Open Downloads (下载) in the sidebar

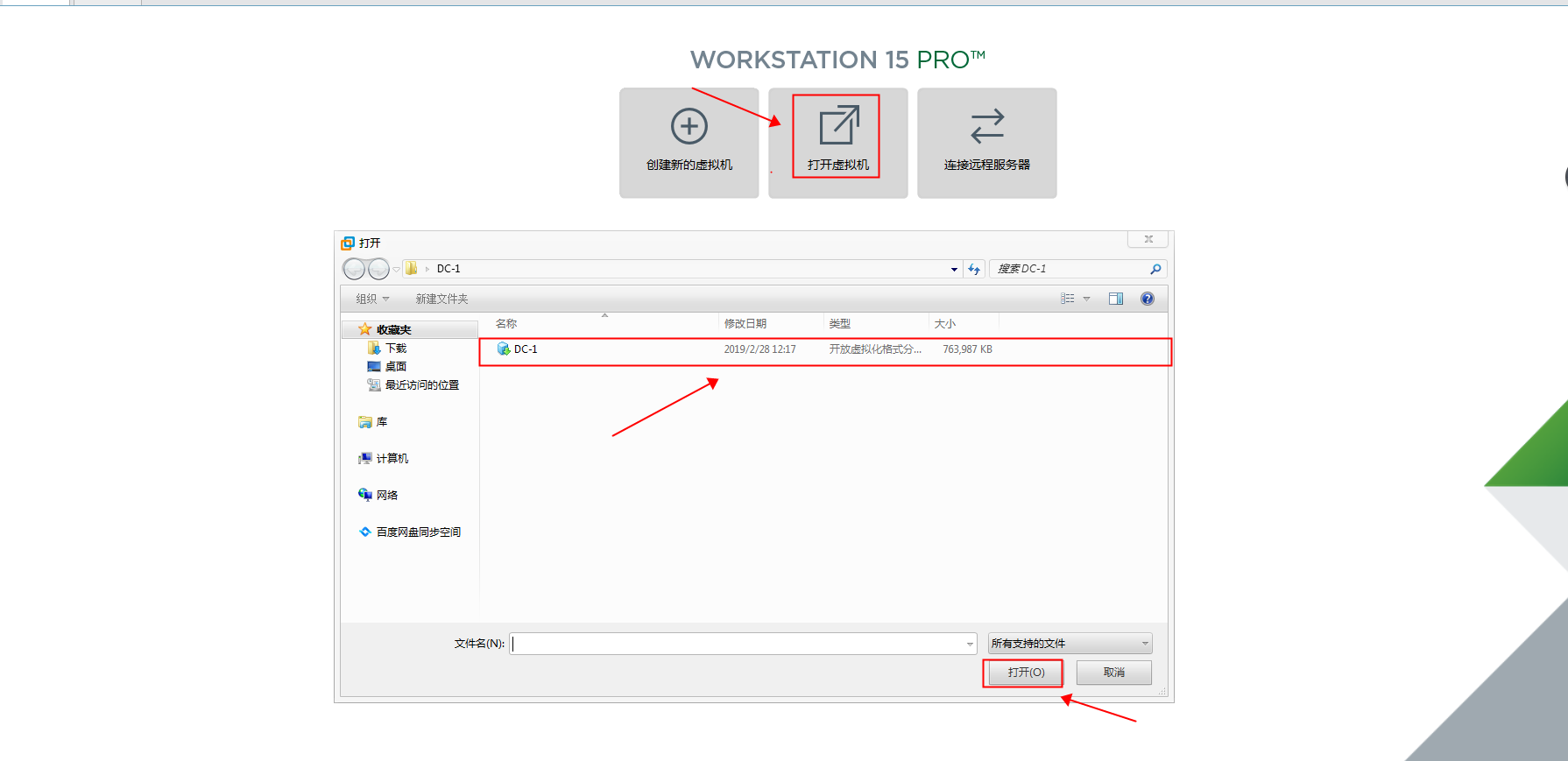(387, 349)
